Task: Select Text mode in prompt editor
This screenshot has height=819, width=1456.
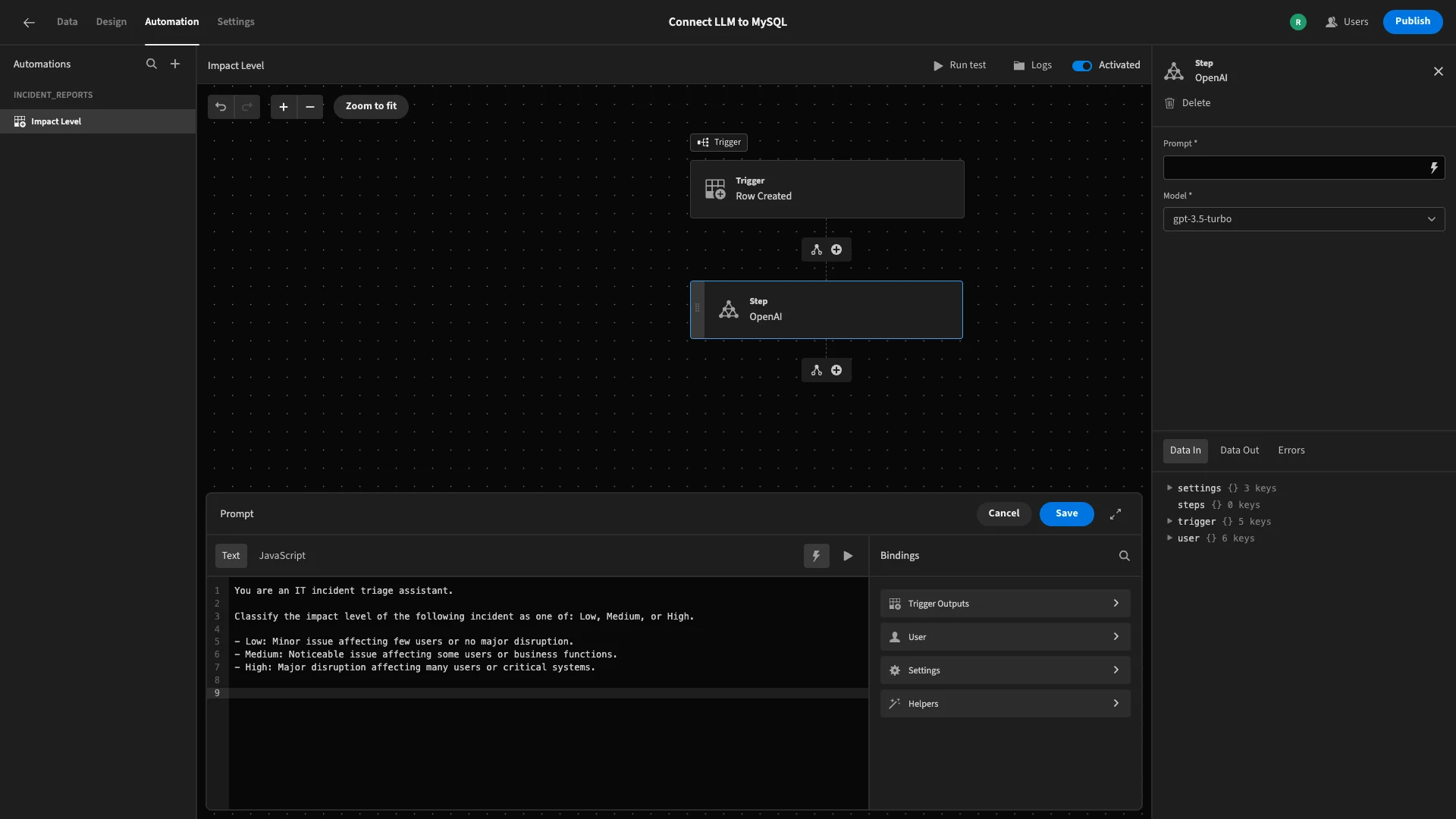Action: point(231,556)
